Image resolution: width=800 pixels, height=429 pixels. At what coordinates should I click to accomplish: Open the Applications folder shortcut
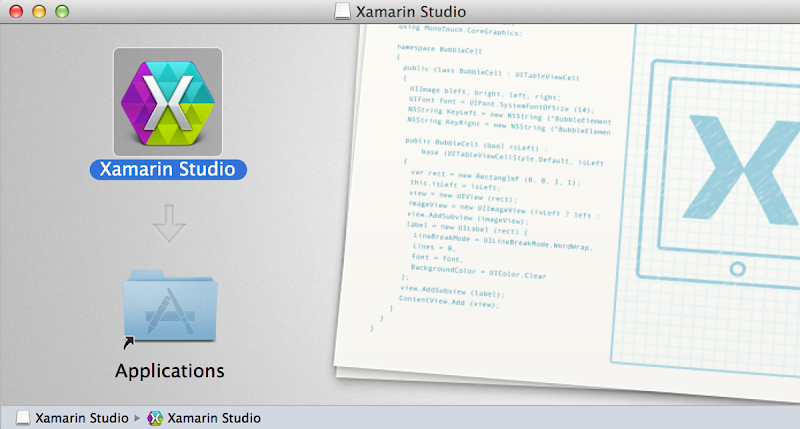point(170,307)
